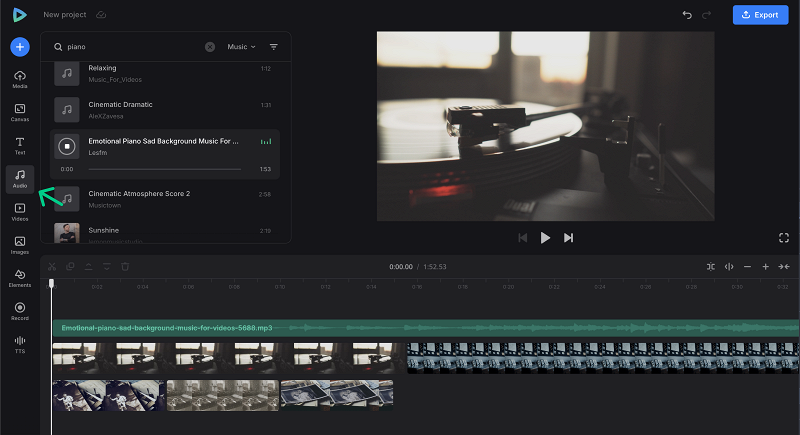
Task: Open the Elements panel in the sidebar
Action: 20,278
